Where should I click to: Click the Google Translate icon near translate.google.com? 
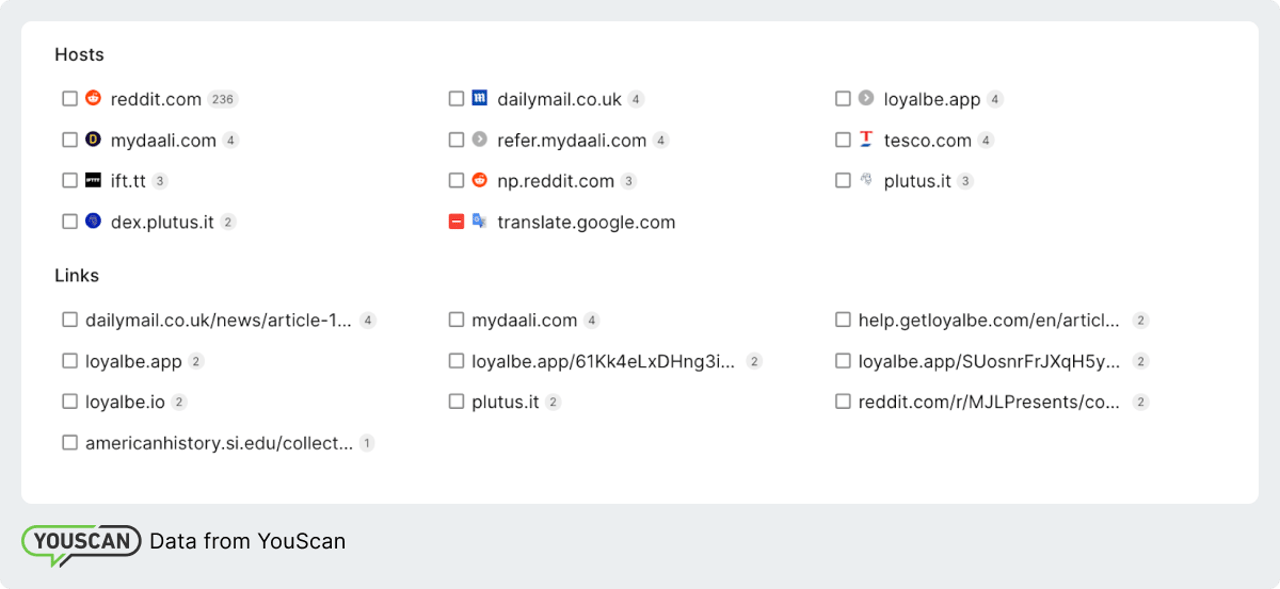(x=479, y=221)
